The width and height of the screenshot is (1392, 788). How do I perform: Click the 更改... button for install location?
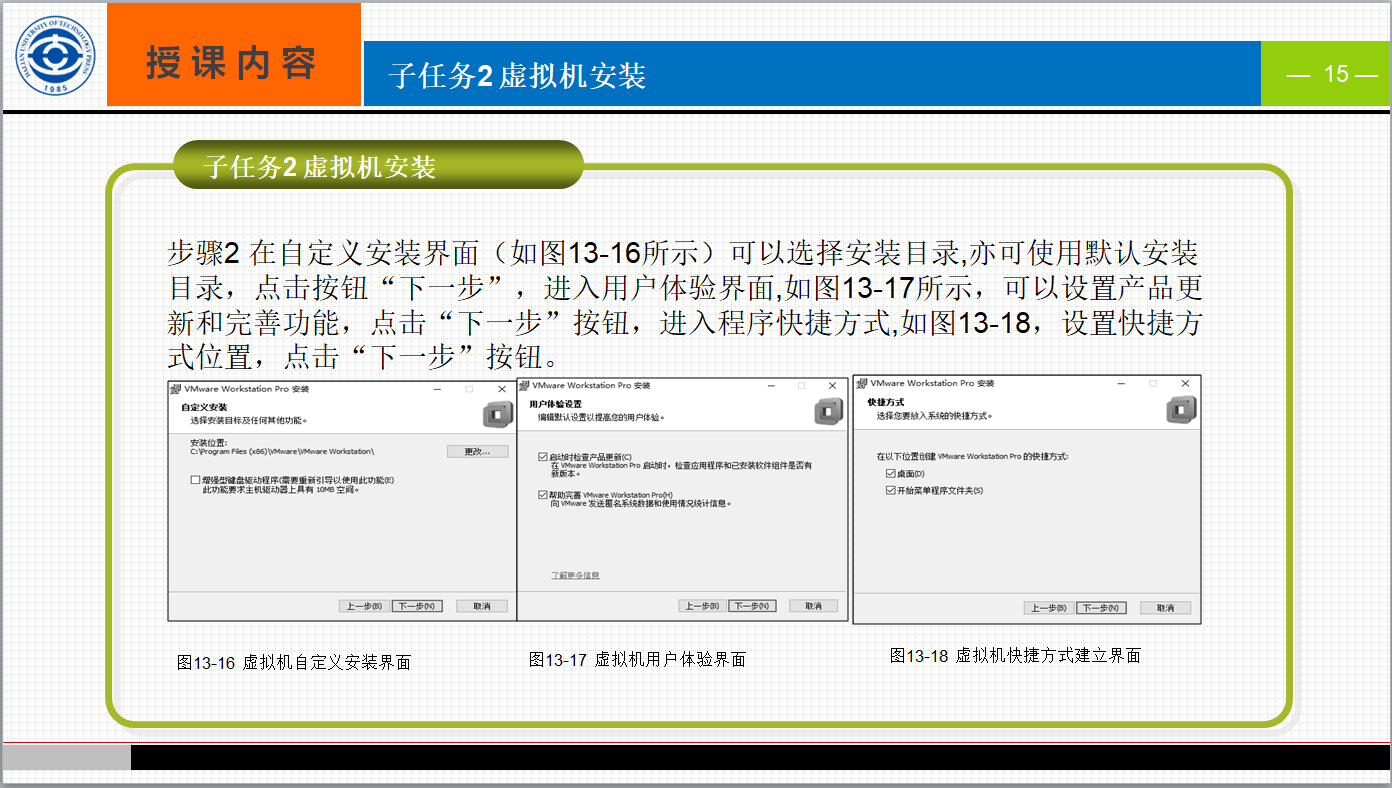[477, 452]
